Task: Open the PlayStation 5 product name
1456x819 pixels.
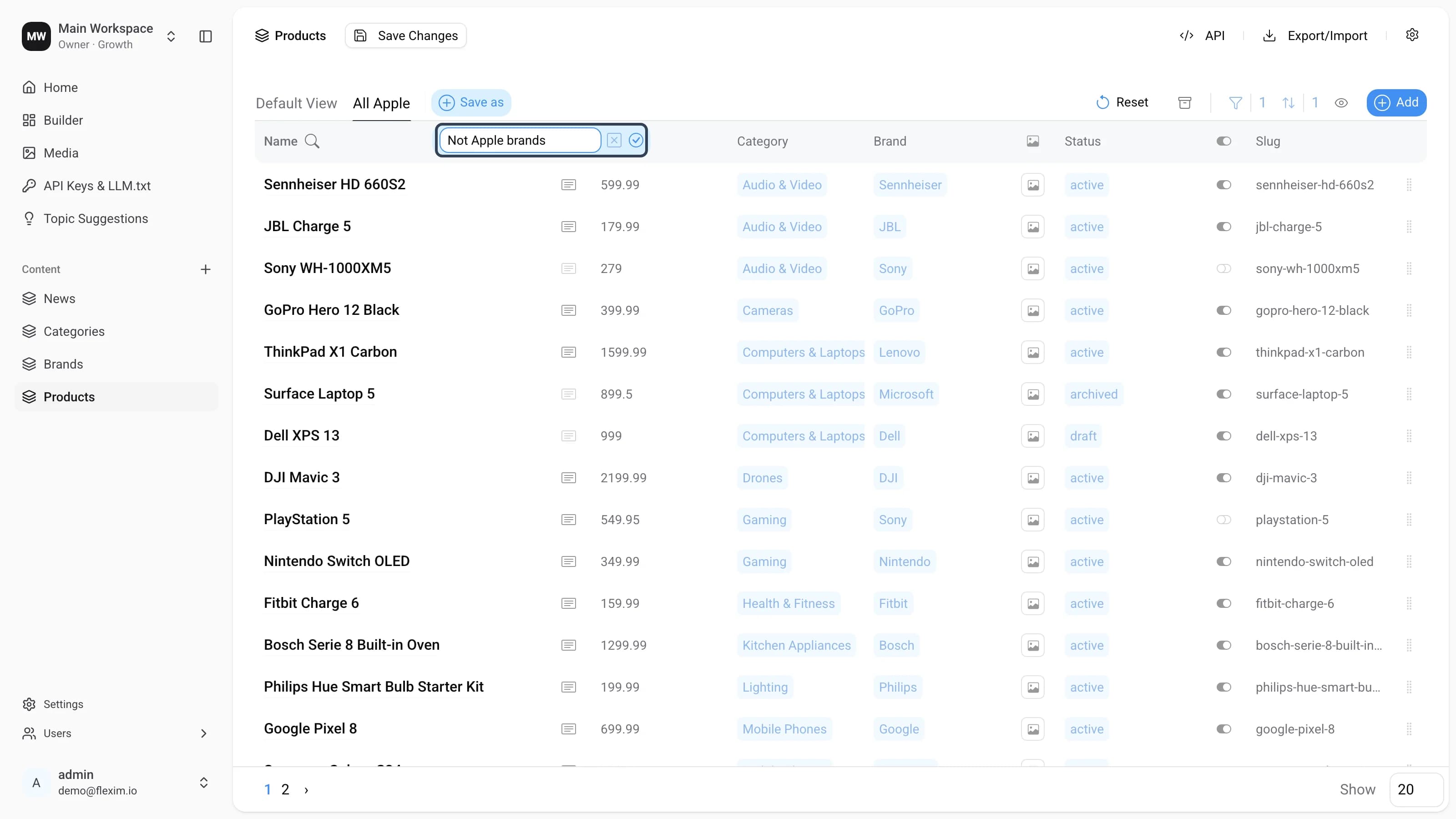Action: [x=307, y=520]
